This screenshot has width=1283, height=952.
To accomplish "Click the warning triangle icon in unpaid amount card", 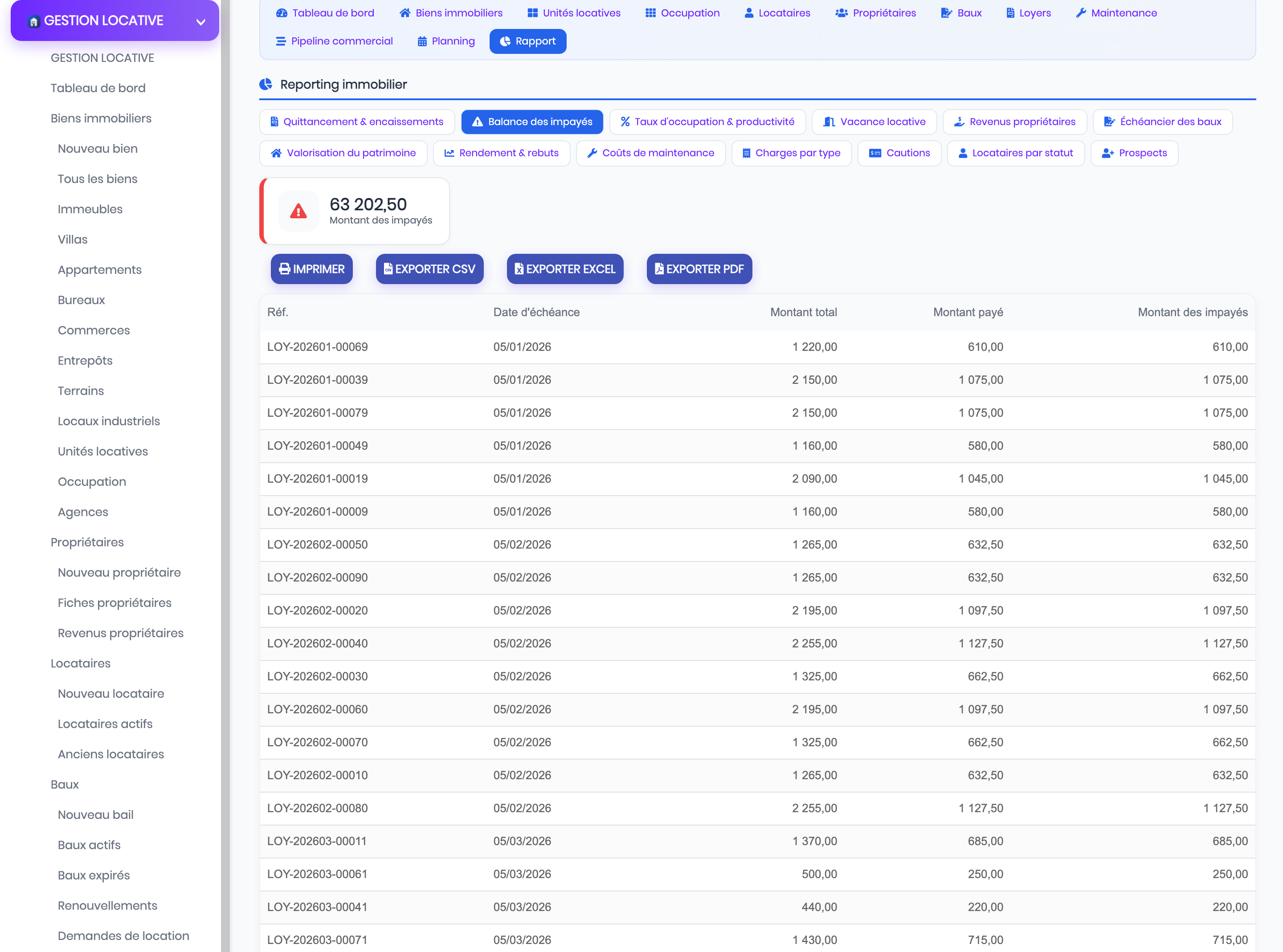I will [298, 211].
